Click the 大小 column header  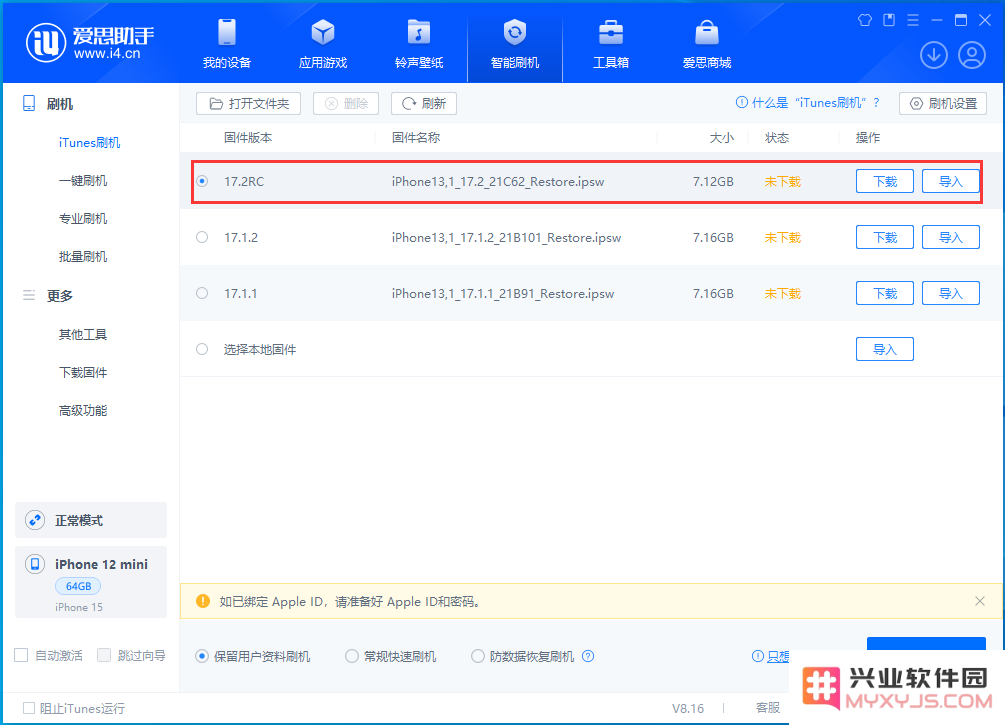(x=722, y=137)
